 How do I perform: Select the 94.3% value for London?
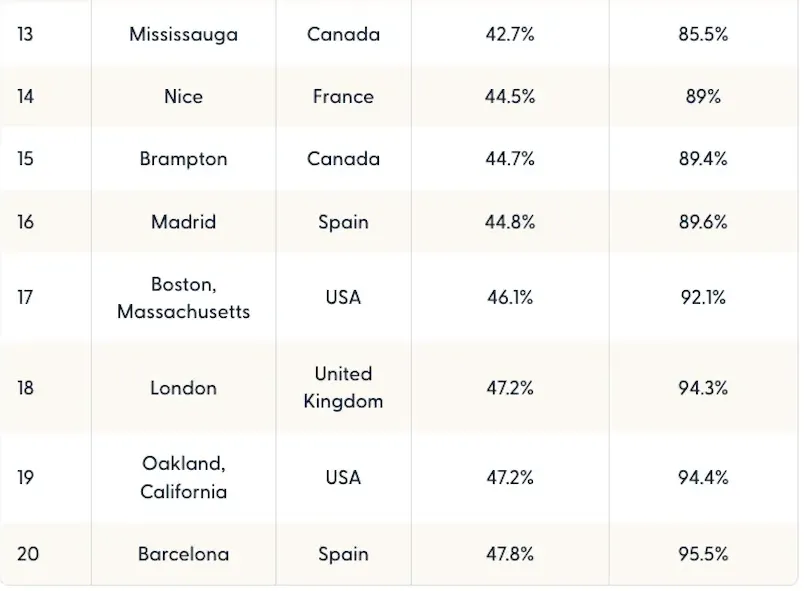click(x=703, y=387)
